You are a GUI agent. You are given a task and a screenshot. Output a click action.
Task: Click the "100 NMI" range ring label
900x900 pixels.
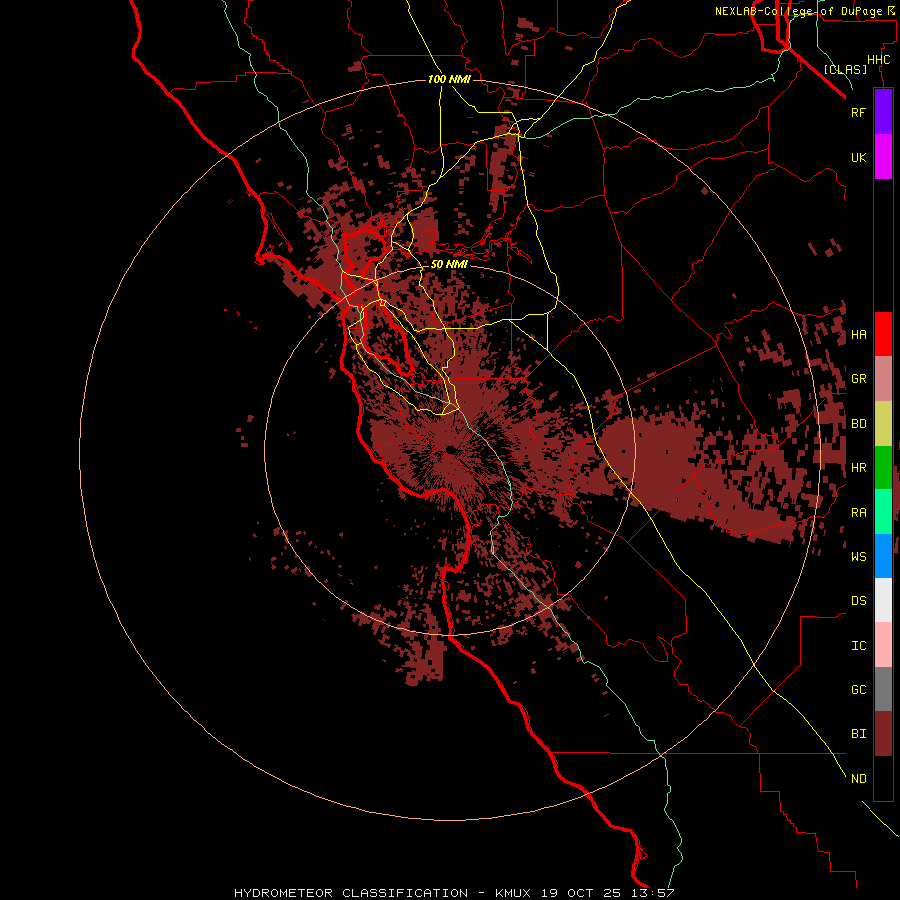click(449, 79)
